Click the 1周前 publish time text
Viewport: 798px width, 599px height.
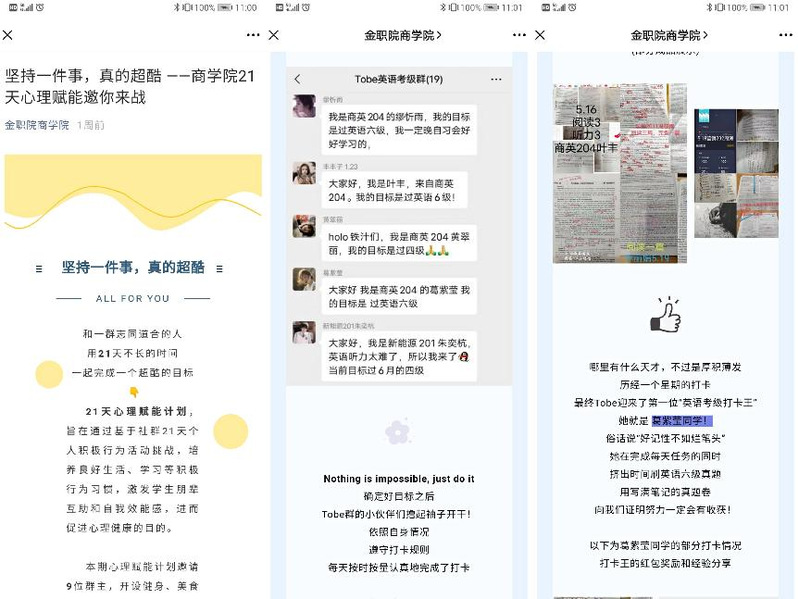[x=91, y=125]
